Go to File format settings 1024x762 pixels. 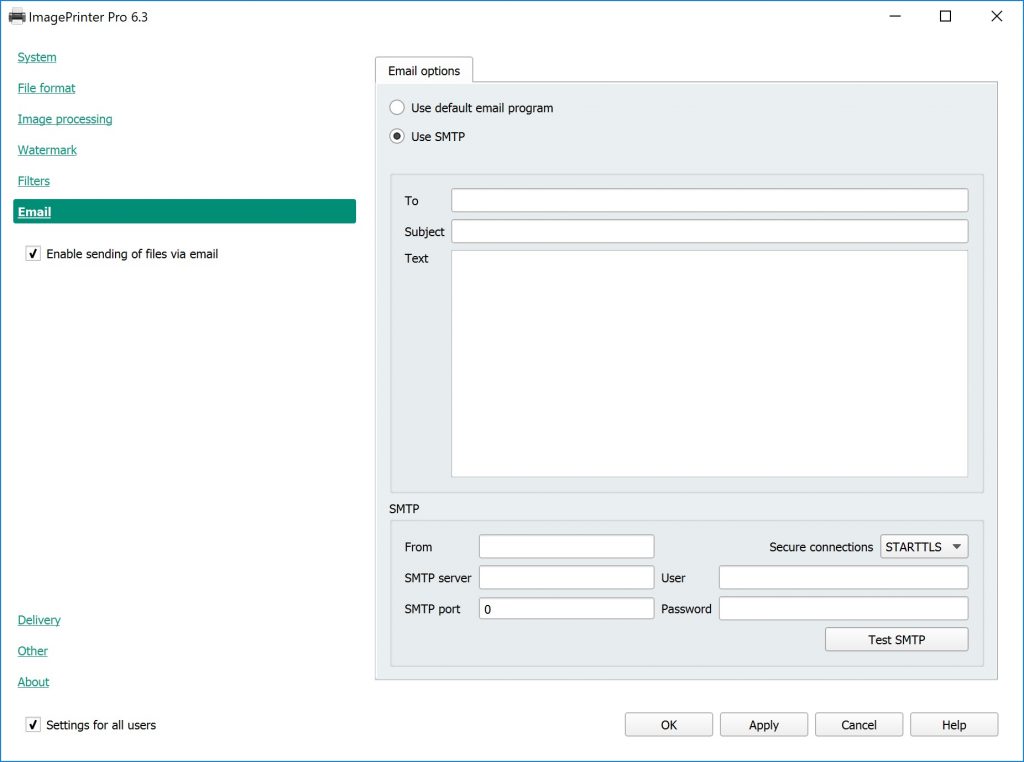pyautogui.click(x=46, y=89)
